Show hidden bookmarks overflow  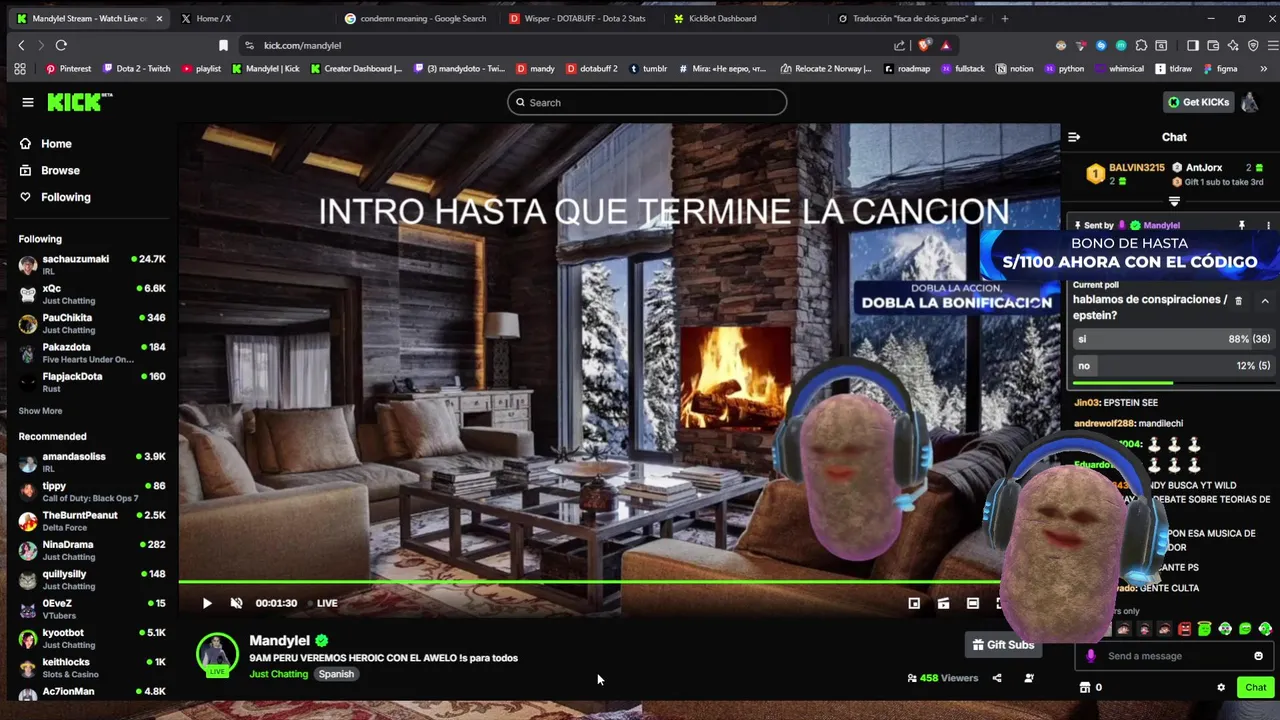click(1266, 69)
